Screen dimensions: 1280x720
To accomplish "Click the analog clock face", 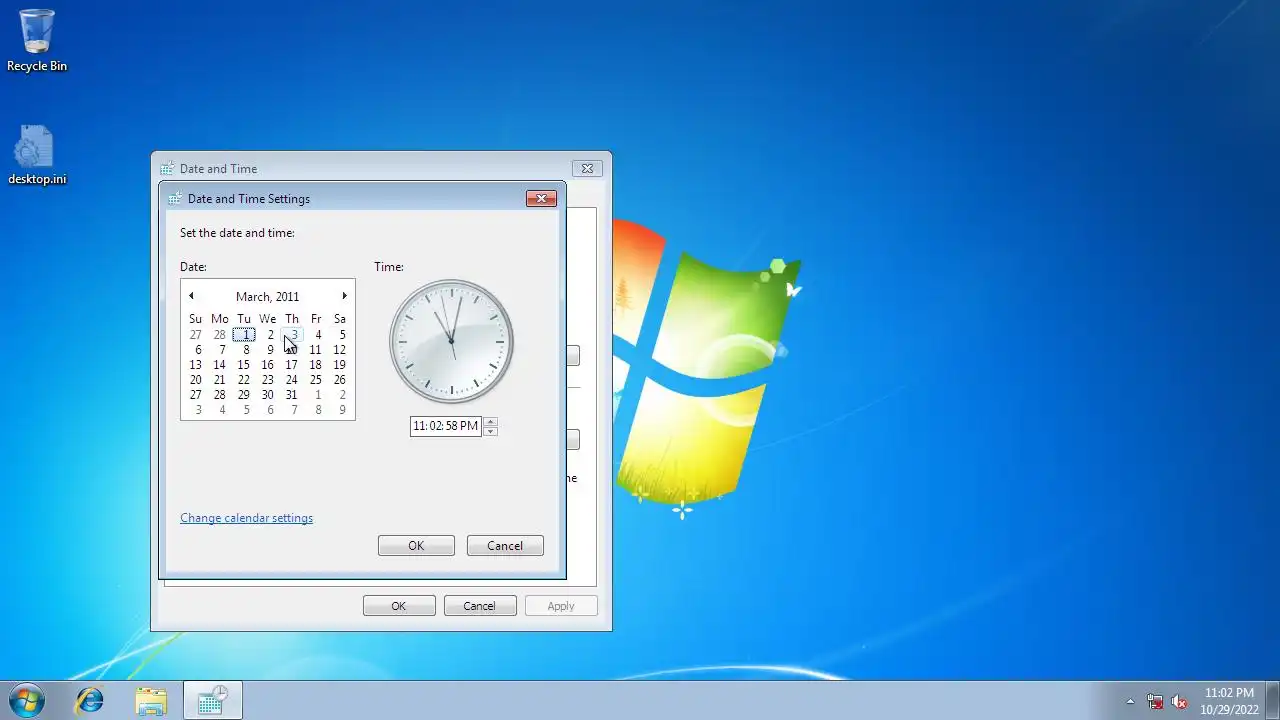I will pos(451,342).
